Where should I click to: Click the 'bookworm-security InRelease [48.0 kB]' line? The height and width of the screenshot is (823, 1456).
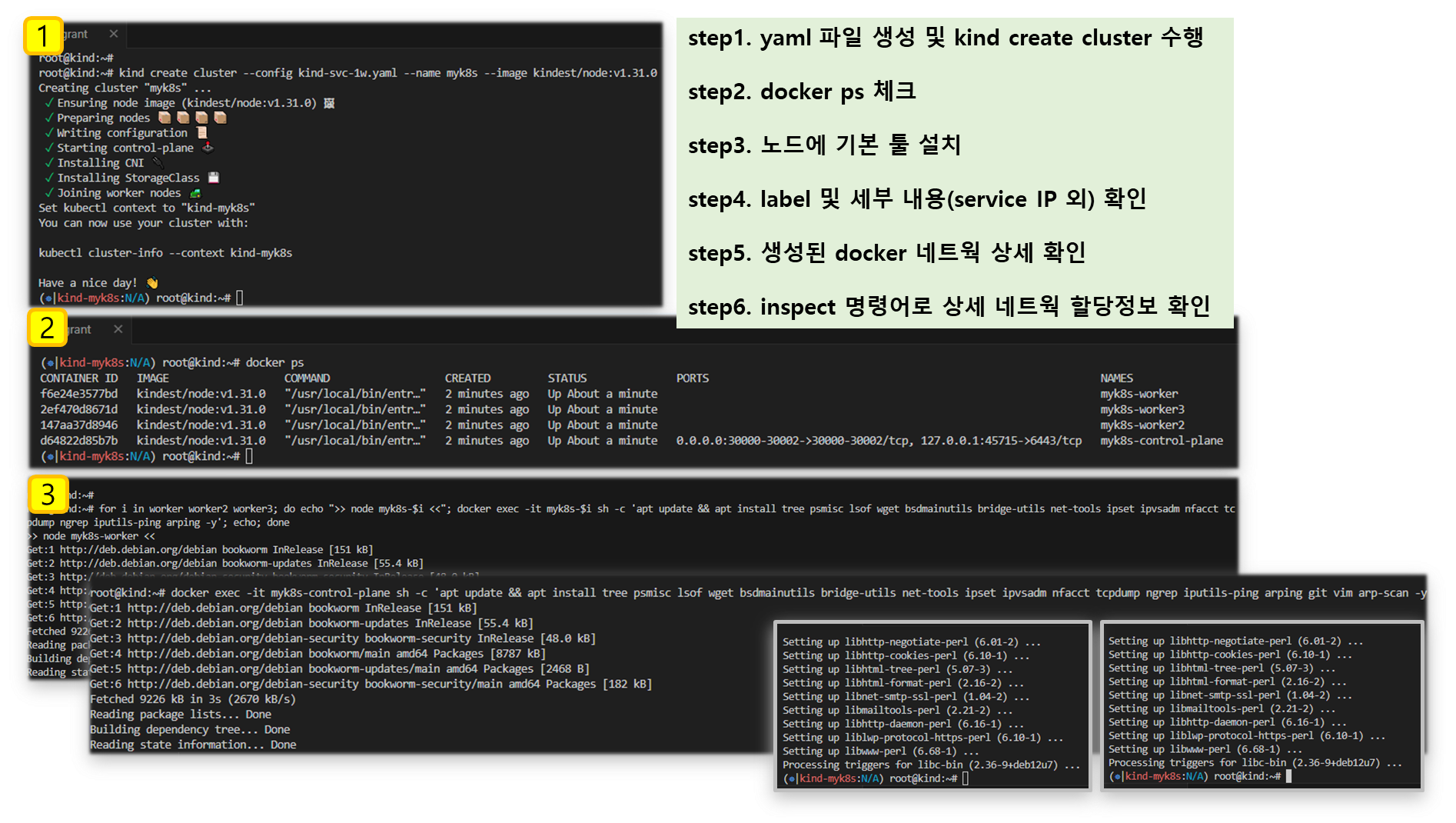pyautogui.click(x=343, y=638)
